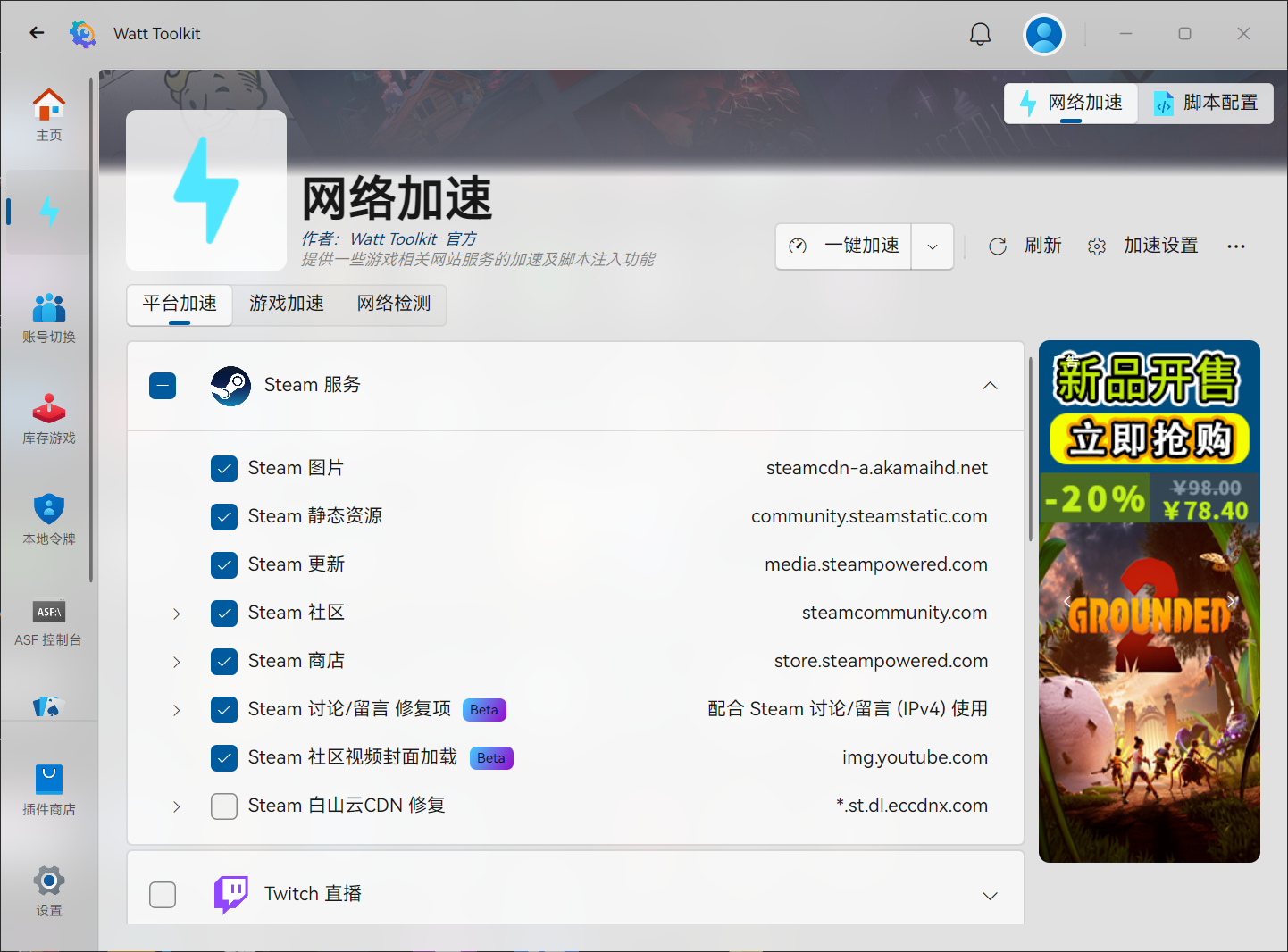1288x952 pixels.
Task: Open ASF 控制台 console
Action: tap(49, 622)
